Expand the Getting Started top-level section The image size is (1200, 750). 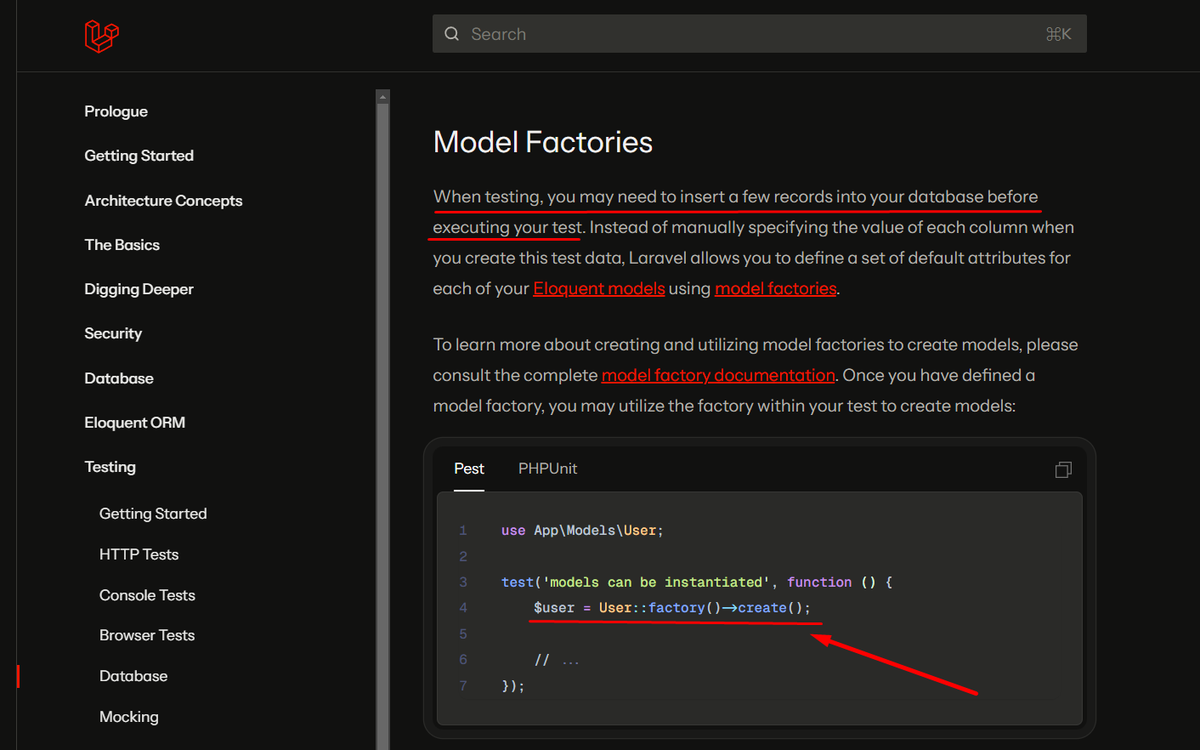[x=139, y=156]
